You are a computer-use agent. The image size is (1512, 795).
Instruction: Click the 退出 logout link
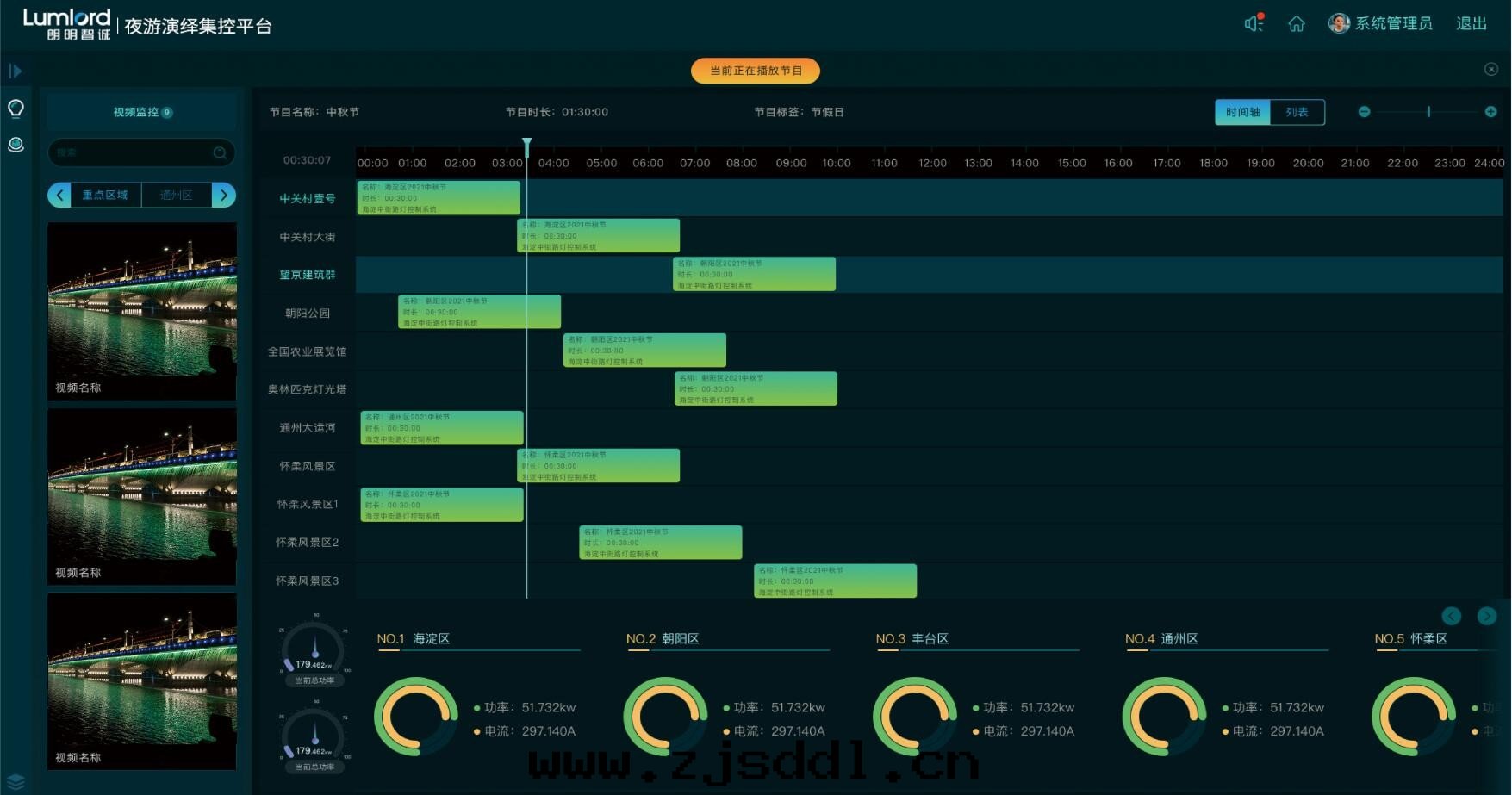(x=1472, y=24)
